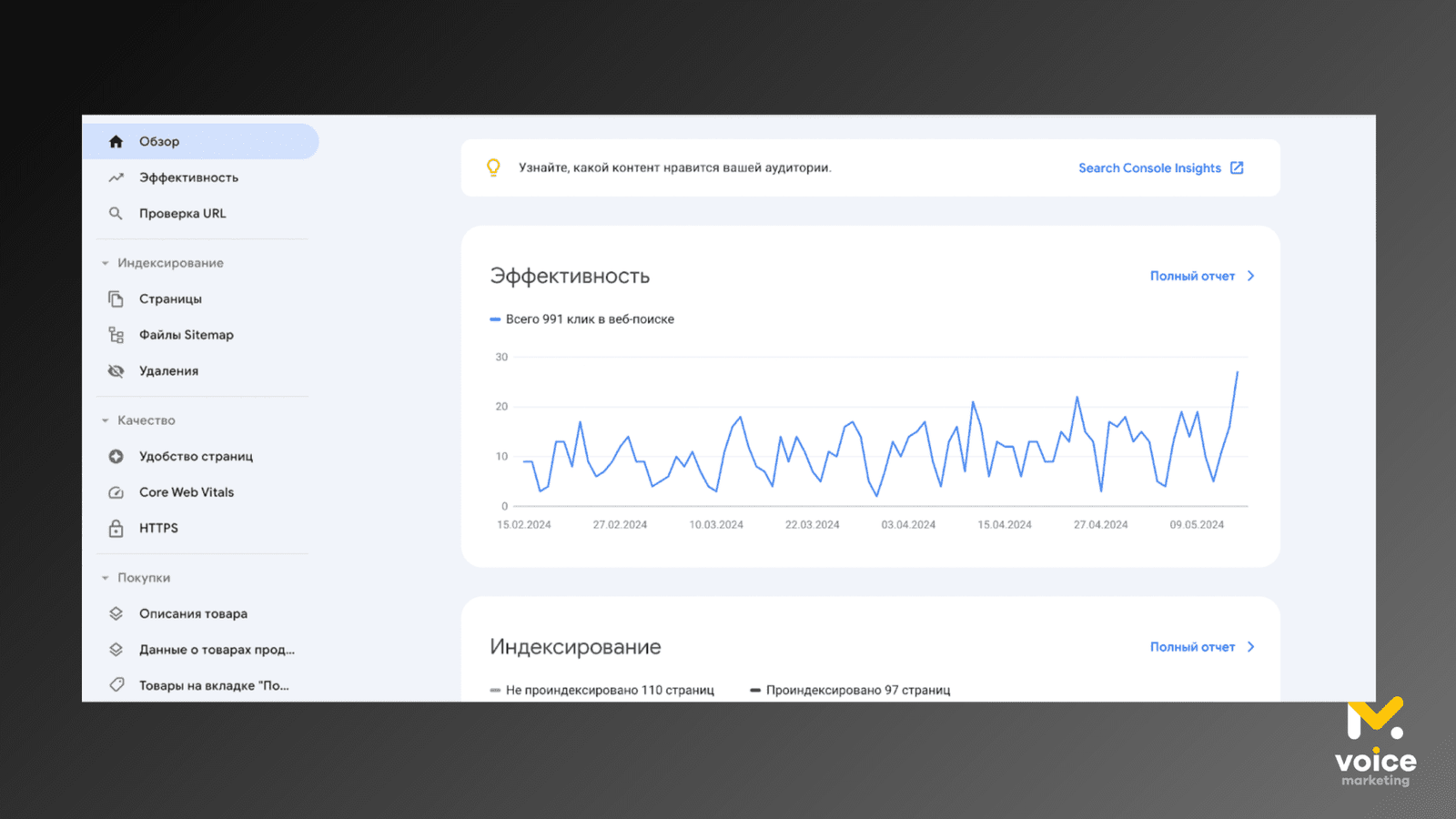Click the 27.04.2024 date label
1456x819 pixels.
1101,525
